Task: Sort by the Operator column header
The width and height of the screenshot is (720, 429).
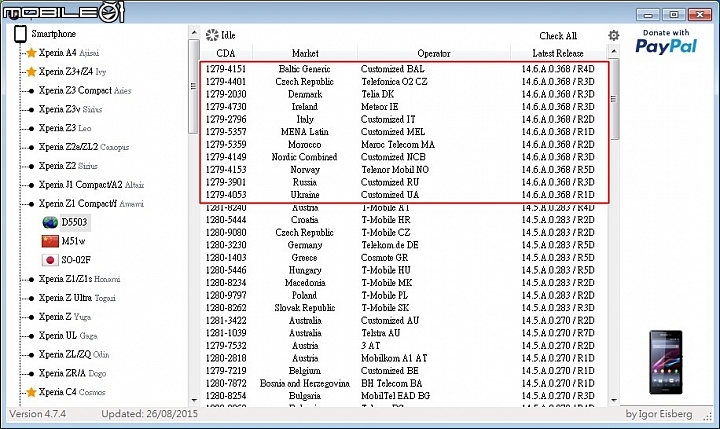Action: [433, 53]
